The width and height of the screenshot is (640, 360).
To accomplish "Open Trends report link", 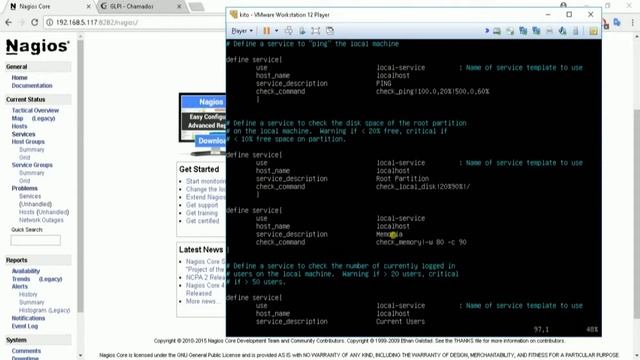I will click(x=21, y=279).
